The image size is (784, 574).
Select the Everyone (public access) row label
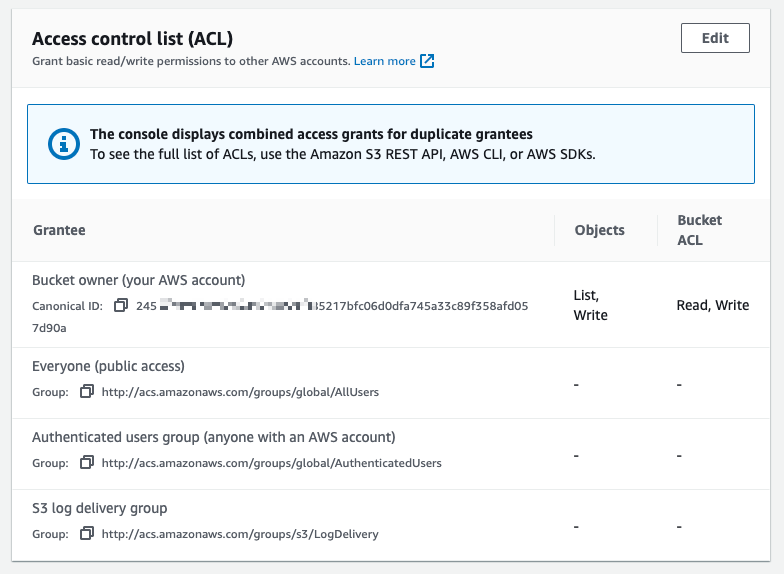(x=108, y=366)
